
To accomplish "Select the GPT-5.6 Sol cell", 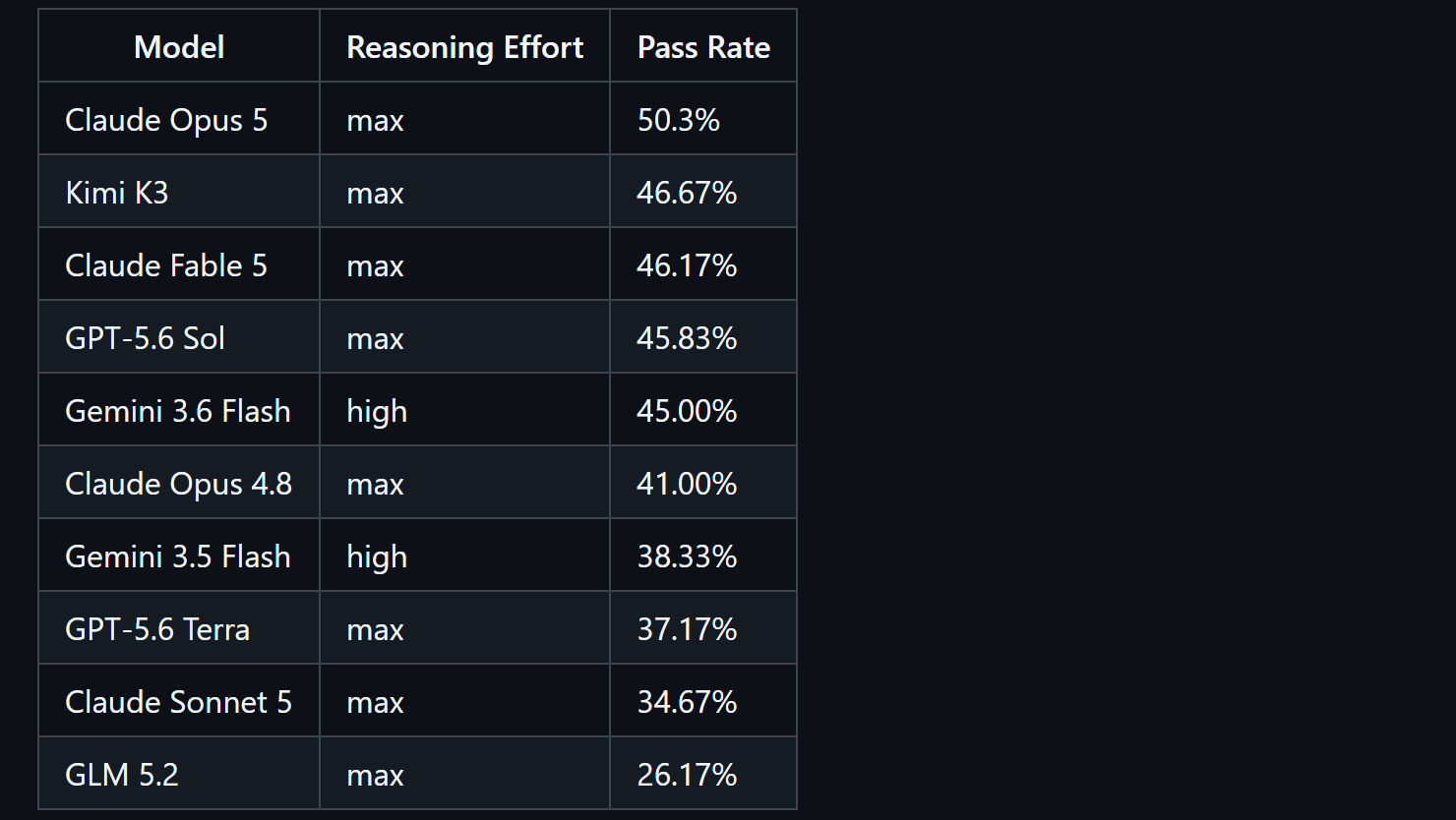I will click(179, 337).
